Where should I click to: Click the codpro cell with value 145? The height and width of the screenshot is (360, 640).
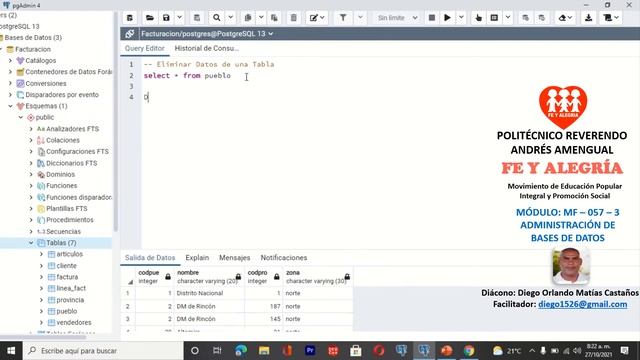click(264, 319)
